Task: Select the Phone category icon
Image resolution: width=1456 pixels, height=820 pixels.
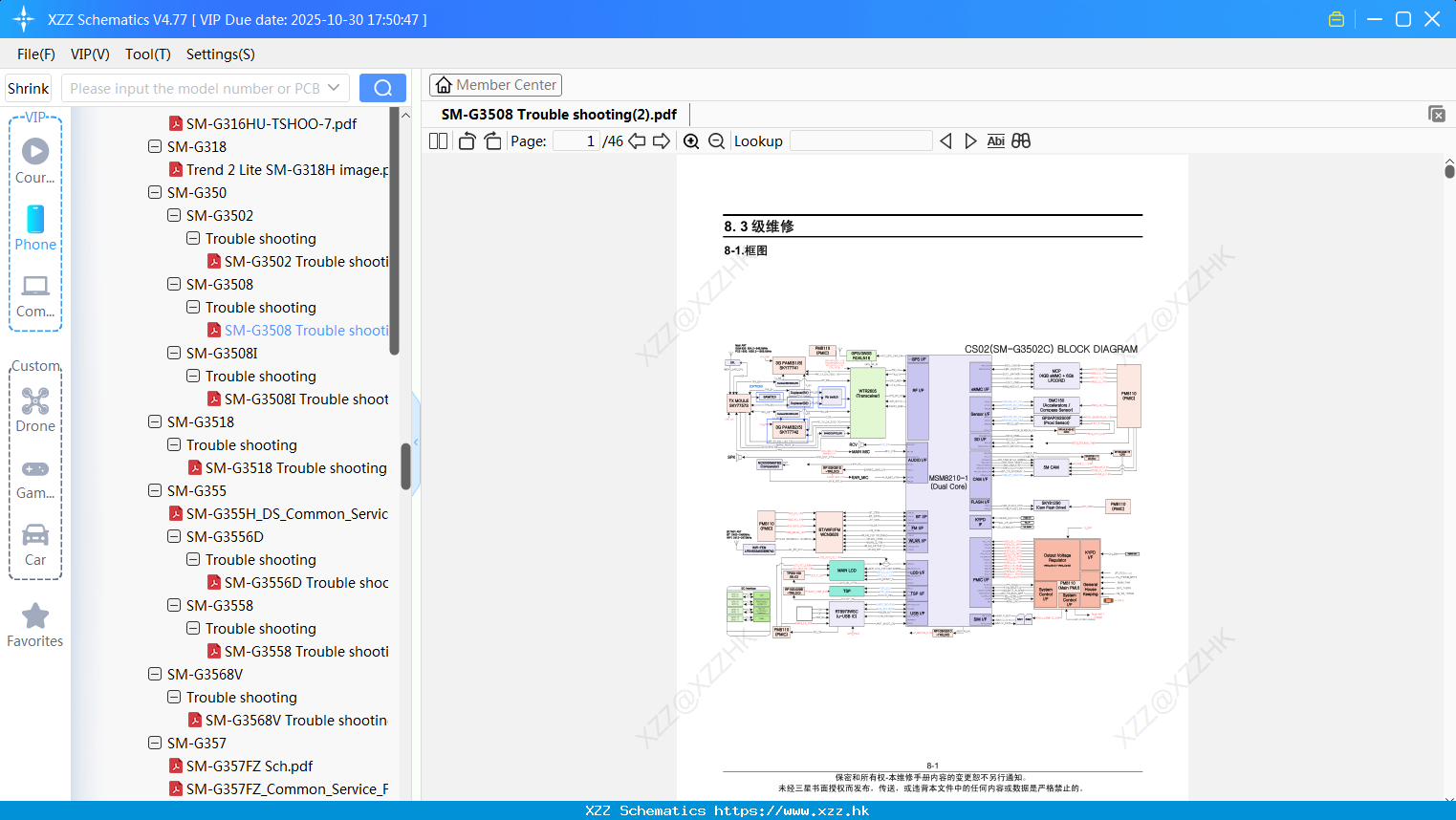Action: click(35, 228)
